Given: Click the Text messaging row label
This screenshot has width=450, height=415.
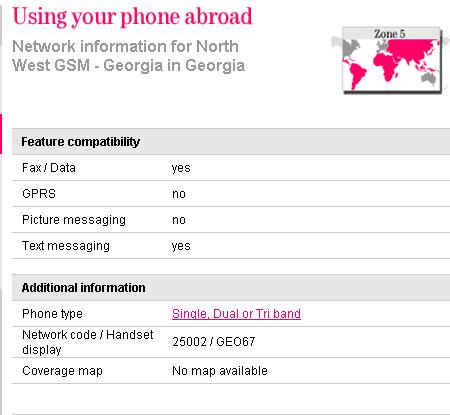Looking at the screenshot, I should (66, 246).
